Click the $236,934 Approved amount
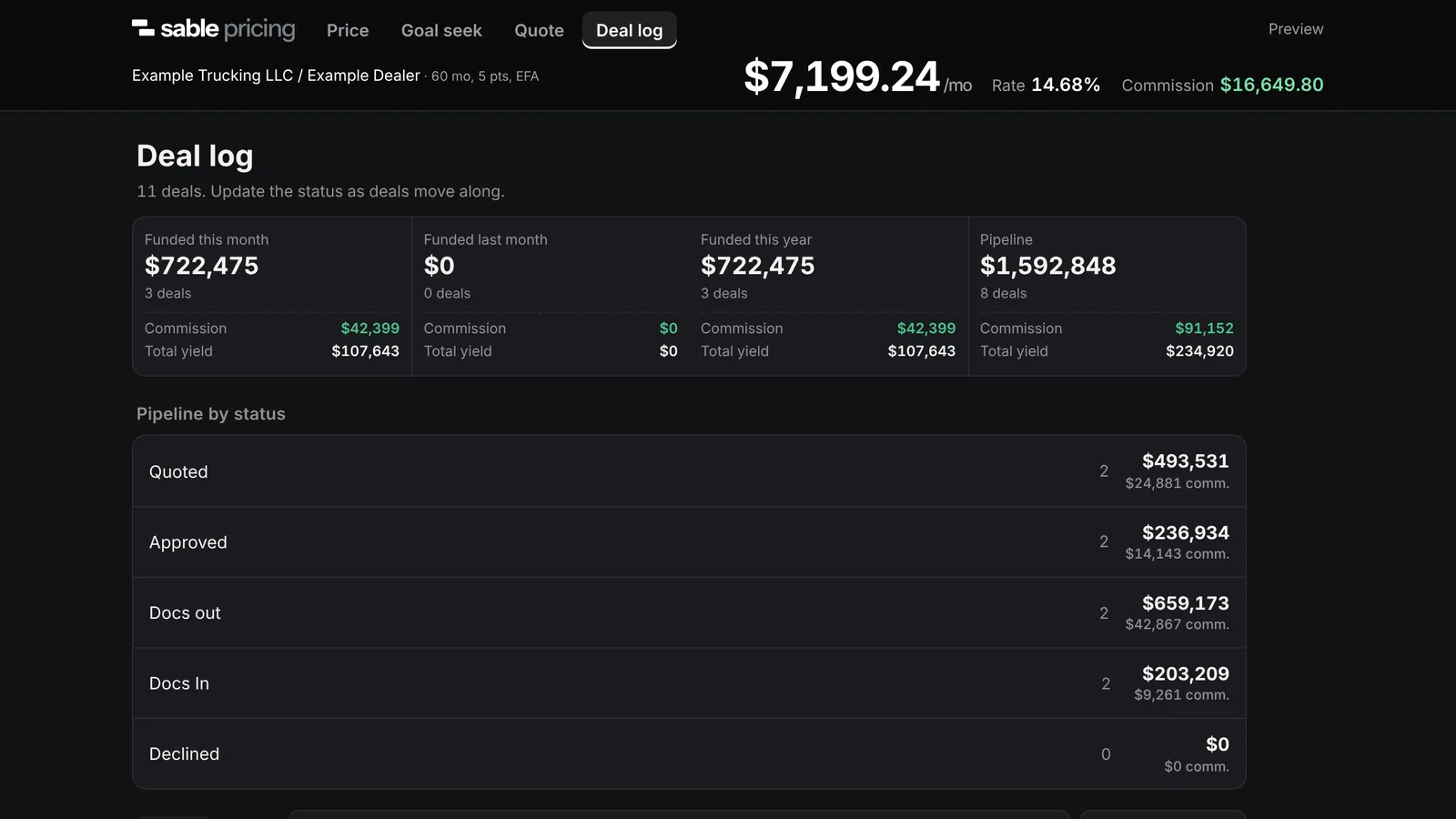The width and height of the screenshot is (1456, 819). coord(1186,532)
